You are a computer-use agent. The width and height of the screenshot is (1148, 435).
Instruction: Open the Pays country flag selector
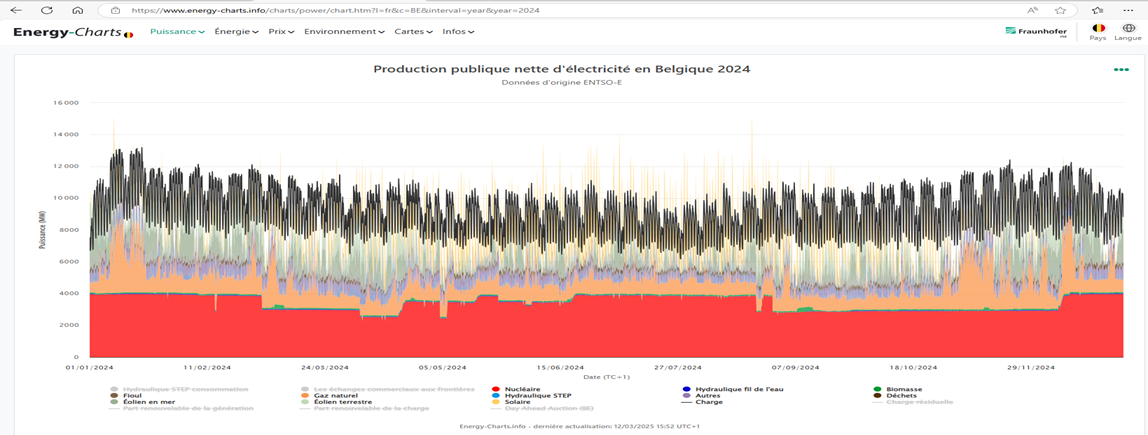click(1098, 32)
